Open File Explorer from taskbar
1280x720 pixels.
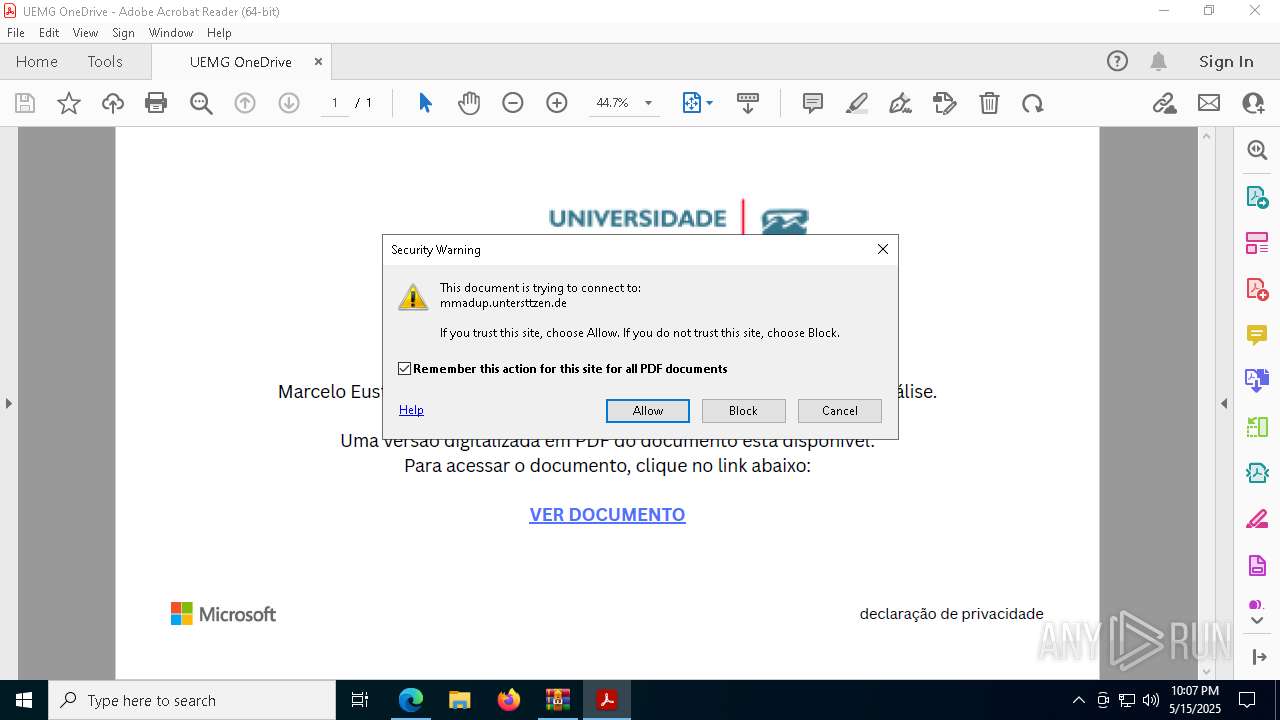[x=459, y=700]
